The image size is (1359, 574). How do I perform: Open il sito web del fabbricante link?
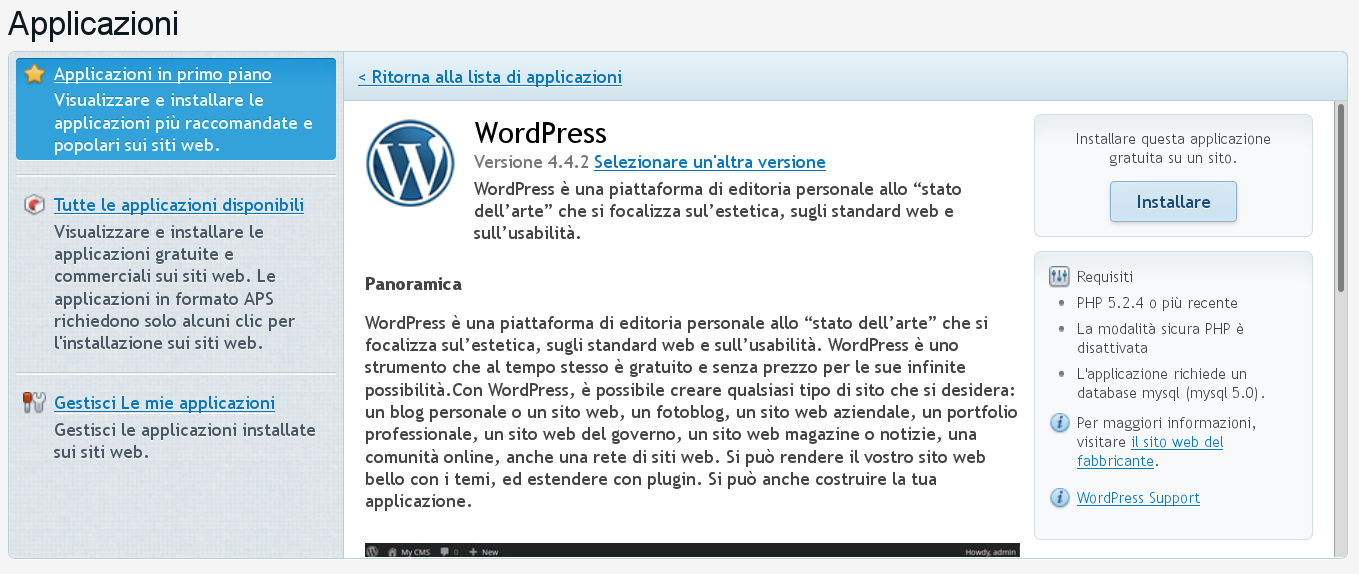(1150, 451)
